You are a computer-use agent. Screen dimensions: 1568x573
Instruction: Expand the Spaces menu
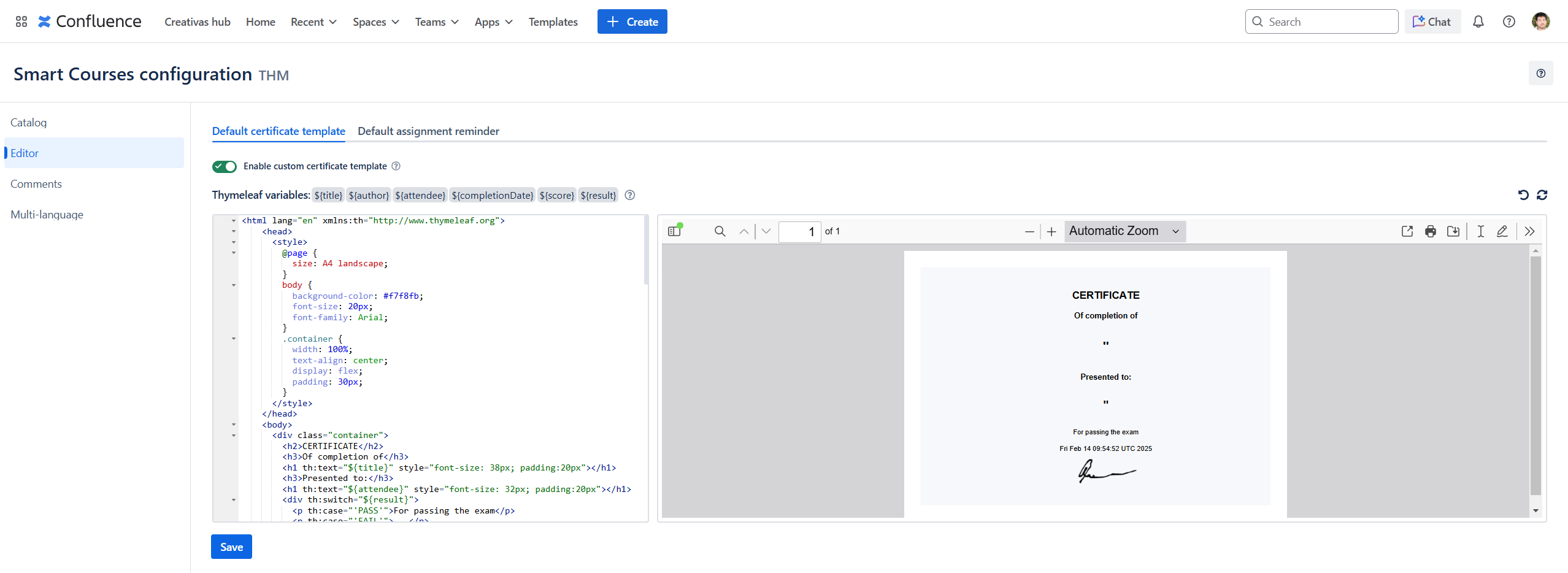click(x=375, y=22)
